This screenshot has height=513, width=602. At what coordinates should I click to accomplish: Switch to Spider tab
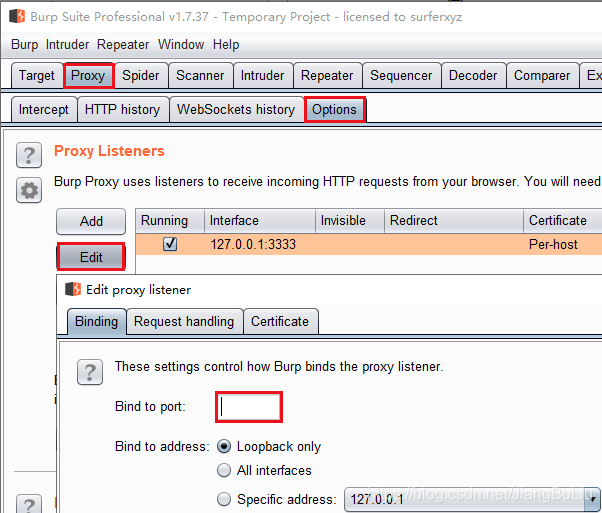pyautogui.click(x=141, y=76)
